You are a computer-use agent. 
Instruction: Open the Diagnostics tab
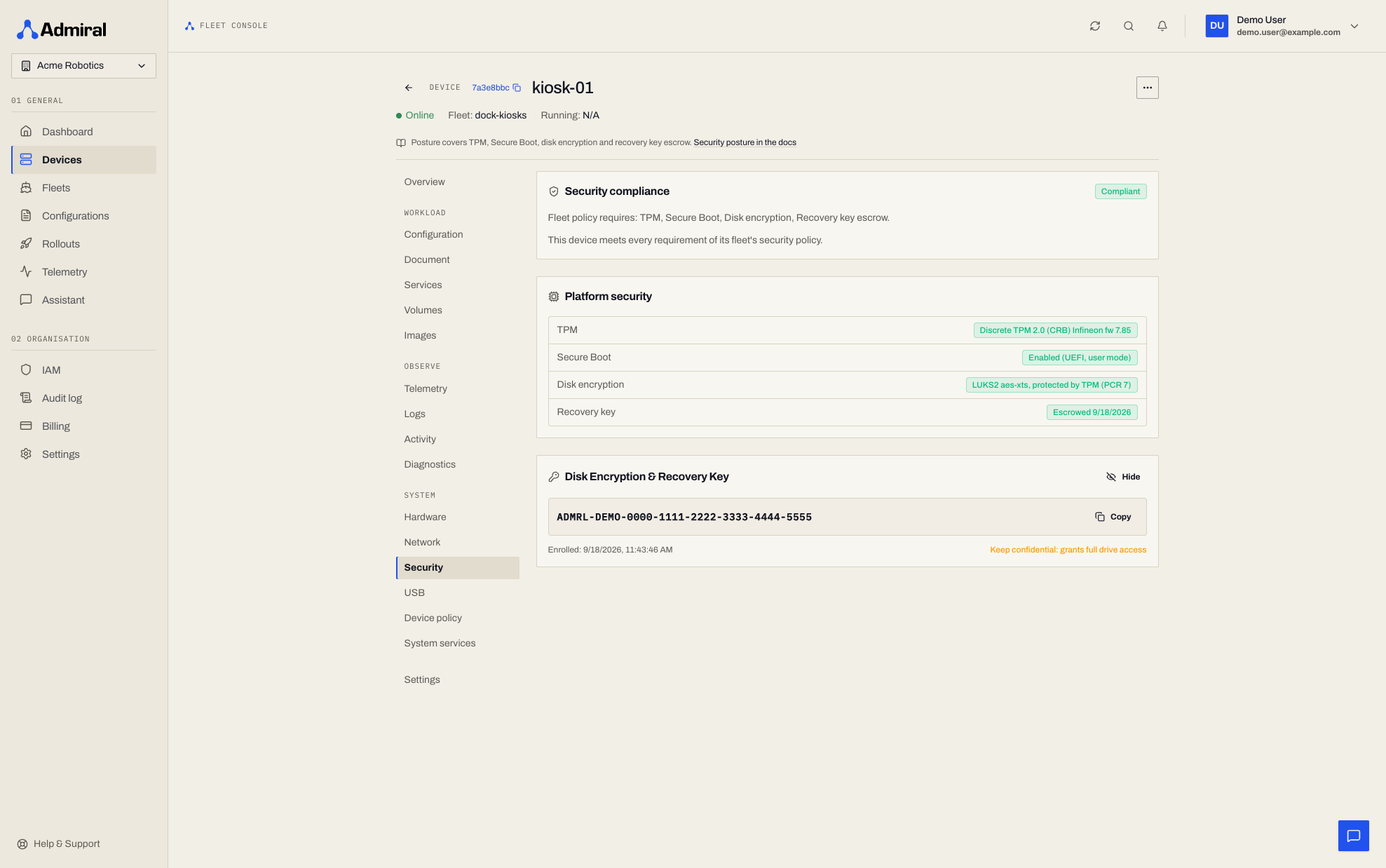pos(458,465)
